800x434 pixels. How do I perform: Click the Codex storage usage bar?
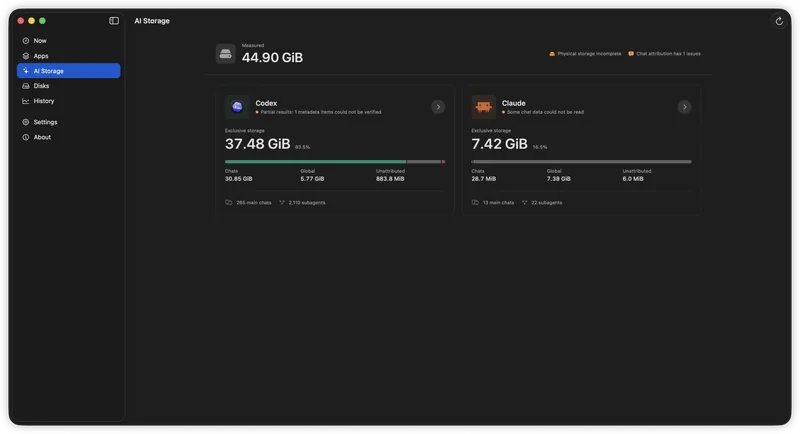335,162
